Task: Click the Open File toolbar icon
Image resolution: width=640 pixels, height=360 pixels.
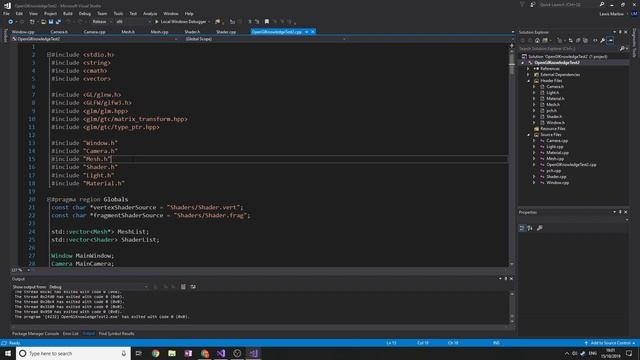Action: tap(43, 22)
